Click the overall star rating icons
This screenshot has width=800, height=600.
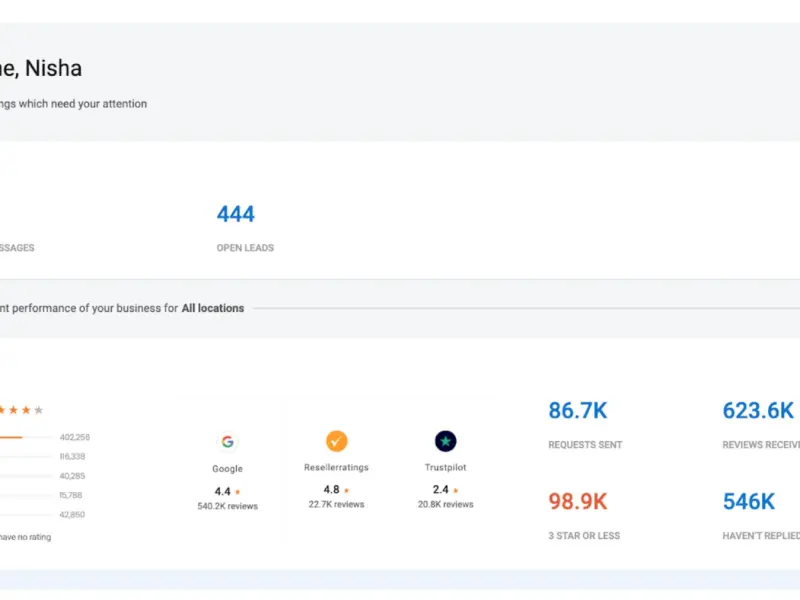pos(20,410)
